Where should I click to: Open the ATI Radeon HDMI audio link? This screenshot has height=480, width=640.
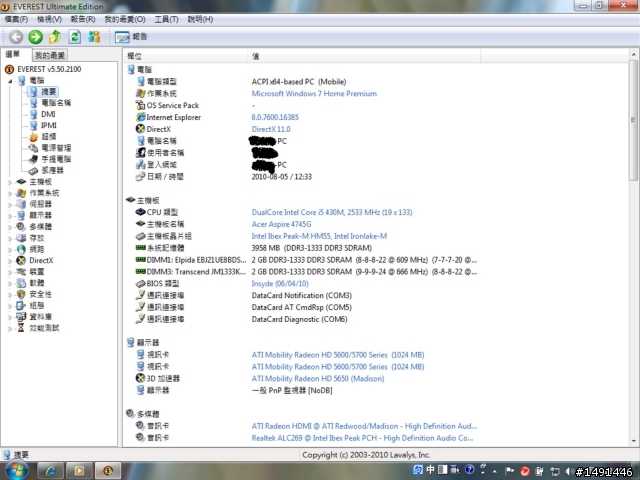point(364,426)
